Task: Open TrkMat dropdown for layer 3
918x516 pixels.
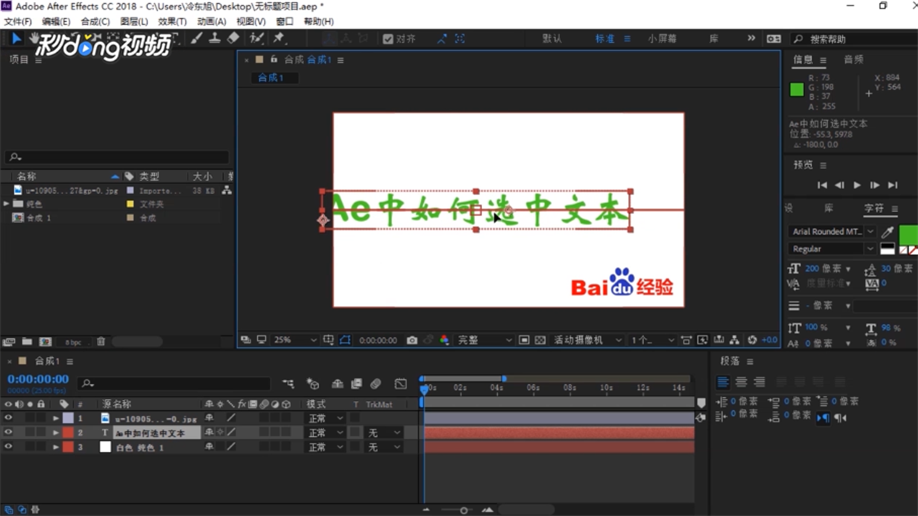Action: [384, 447]
